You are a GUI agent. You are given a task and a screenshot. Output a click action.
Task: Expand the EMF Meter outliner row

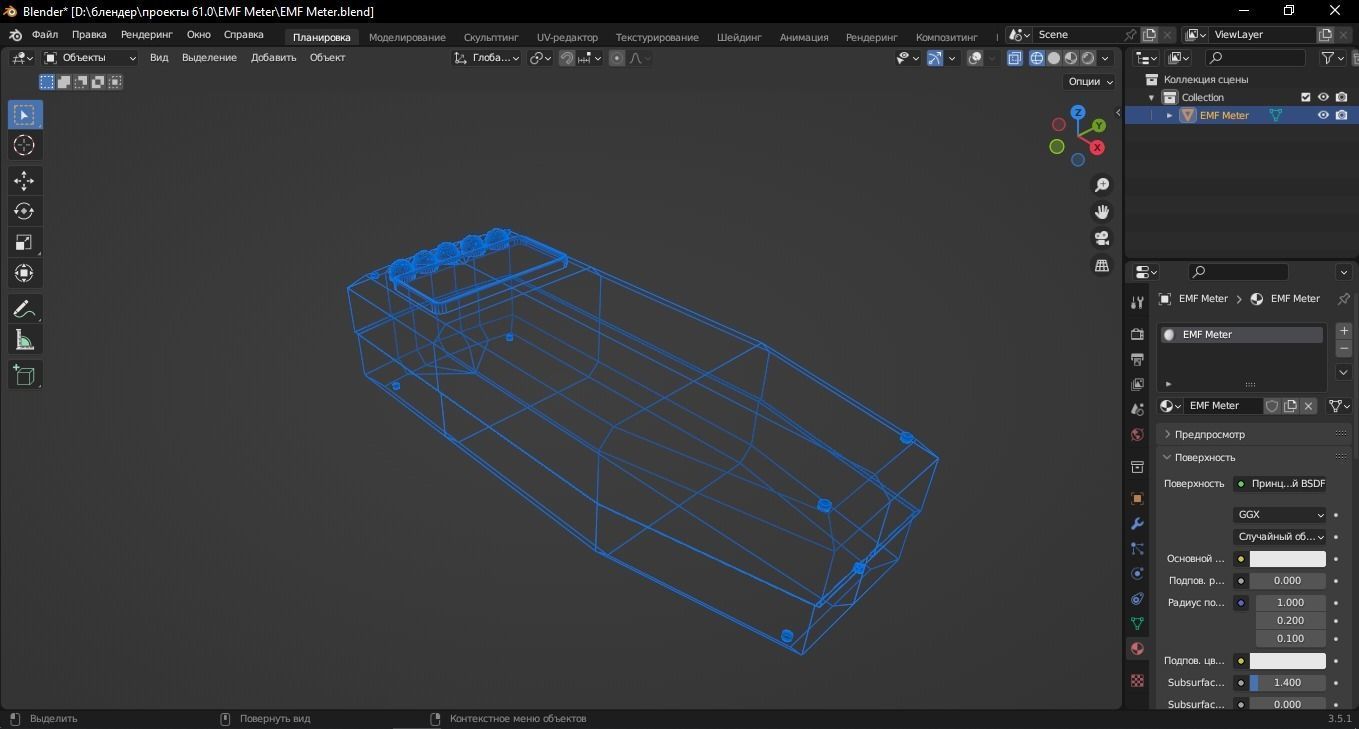(1169, 115)
